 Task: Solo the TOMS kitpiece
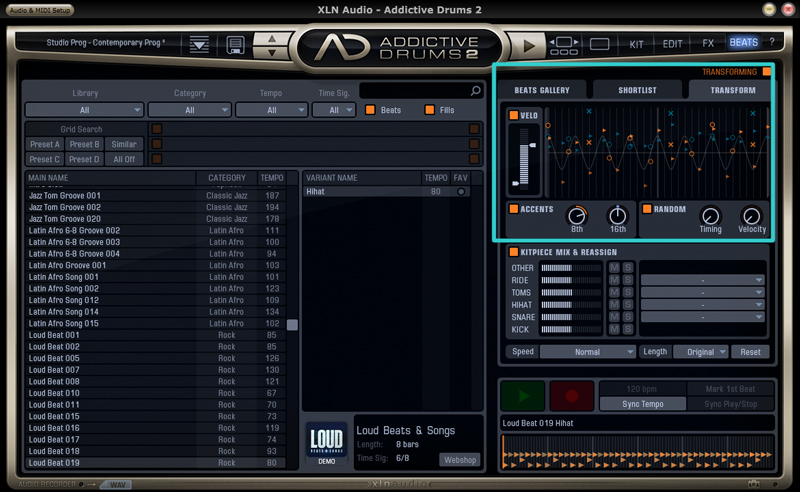pyautogui.click(x=628, y=292)
